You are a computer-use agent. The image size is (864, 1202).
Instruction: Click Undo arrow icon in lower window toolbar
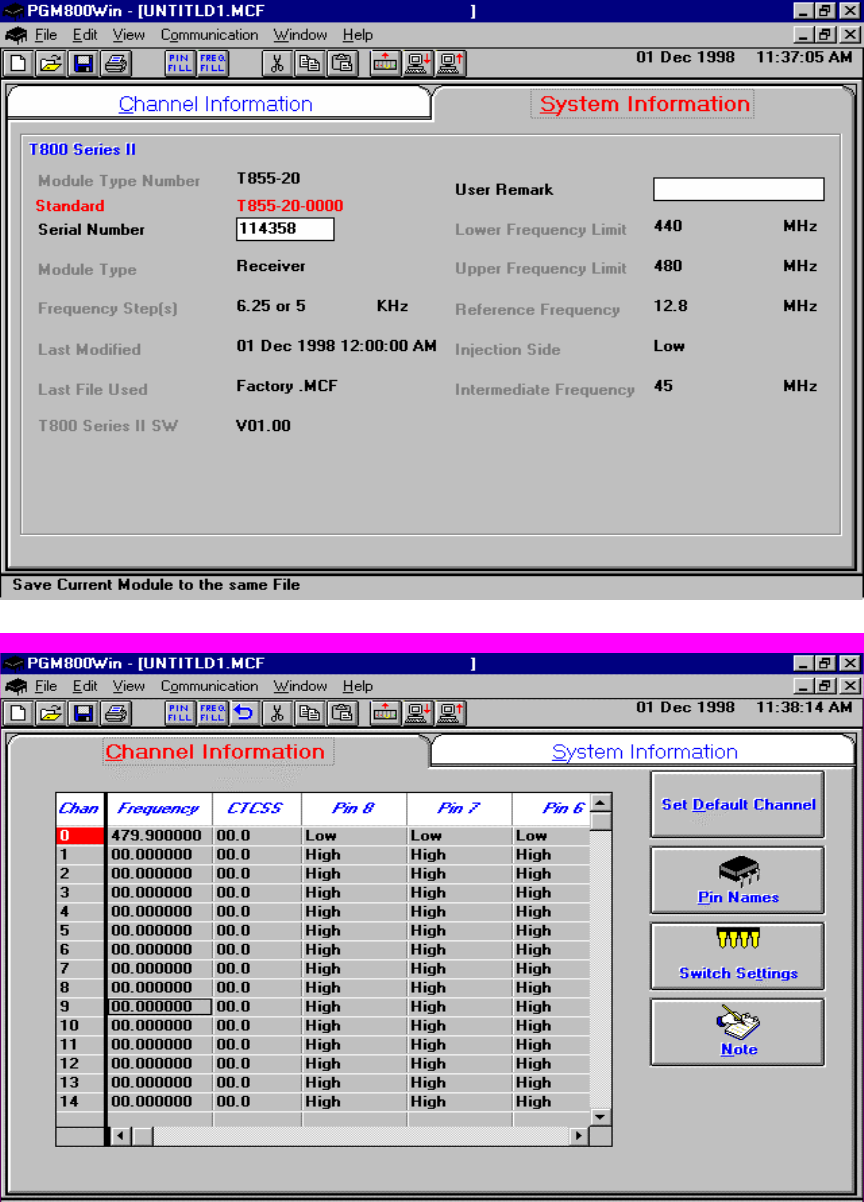[x=244, y=712]
